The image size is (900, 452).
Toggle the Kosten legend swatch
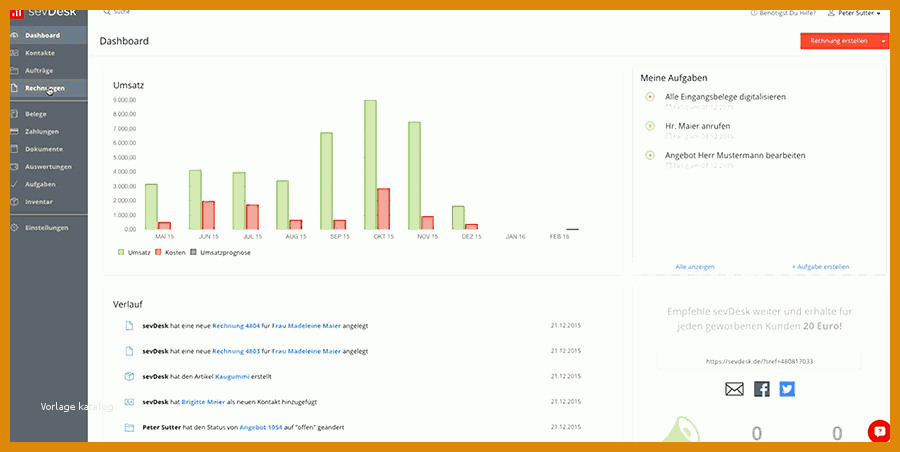(158, 252)
